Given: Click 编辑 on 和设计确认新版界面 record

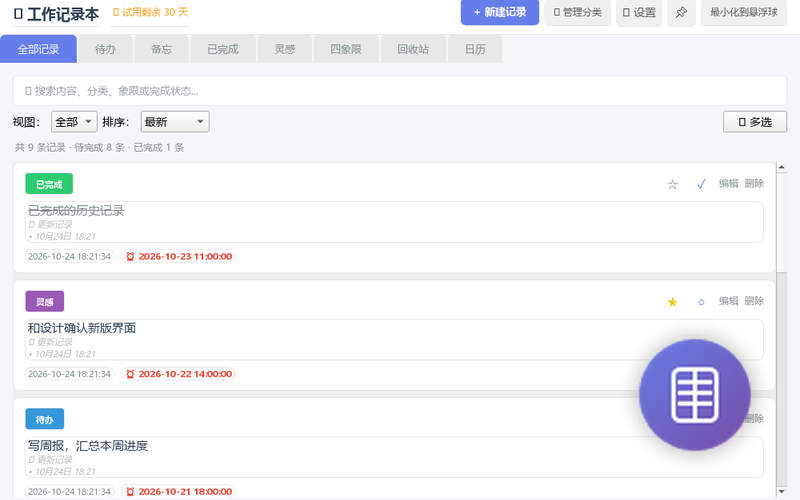Looking at the screenshot, I should (729, 301).
